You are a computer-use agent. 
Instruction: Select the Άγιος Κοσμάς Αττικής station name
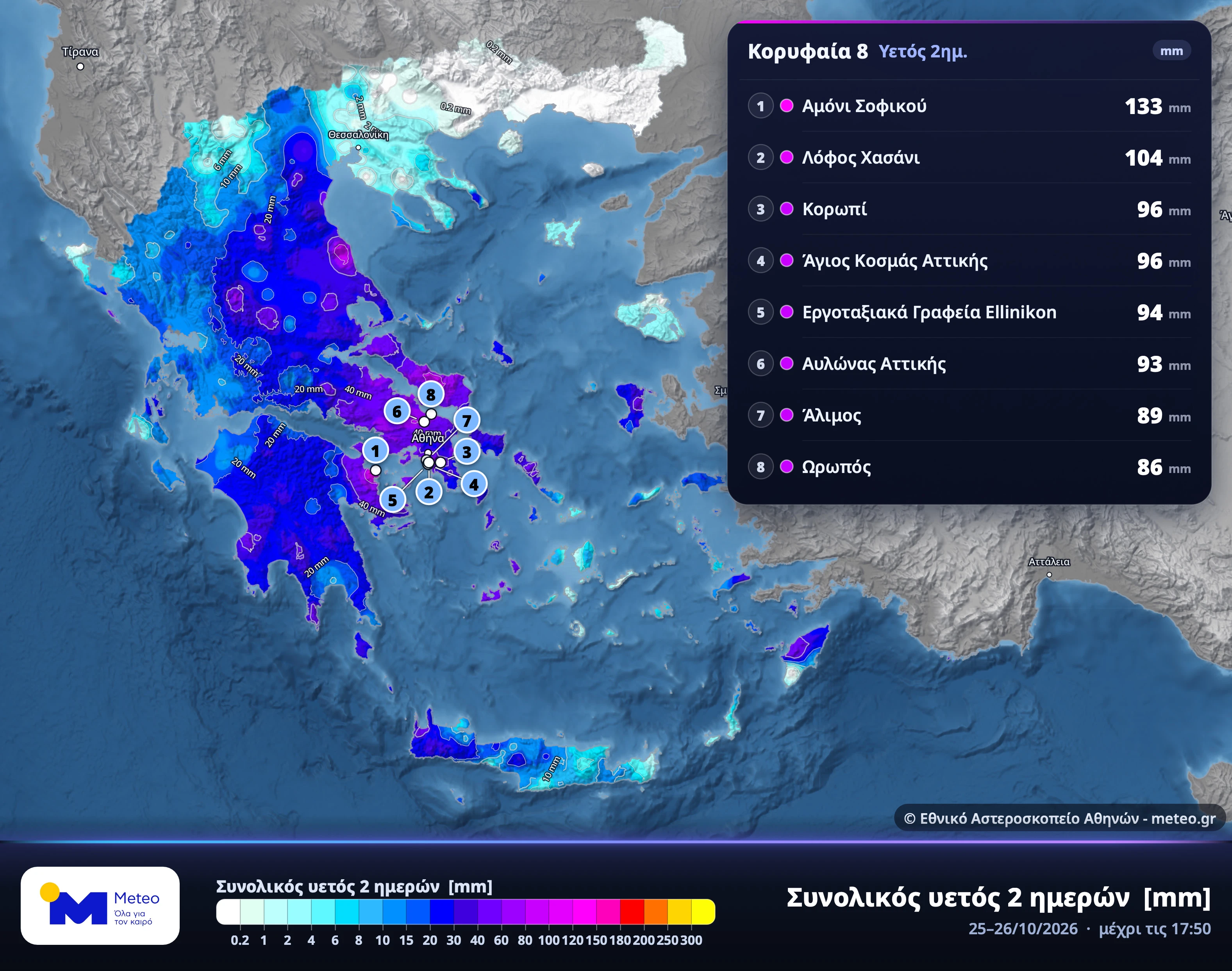pos(895,261)
